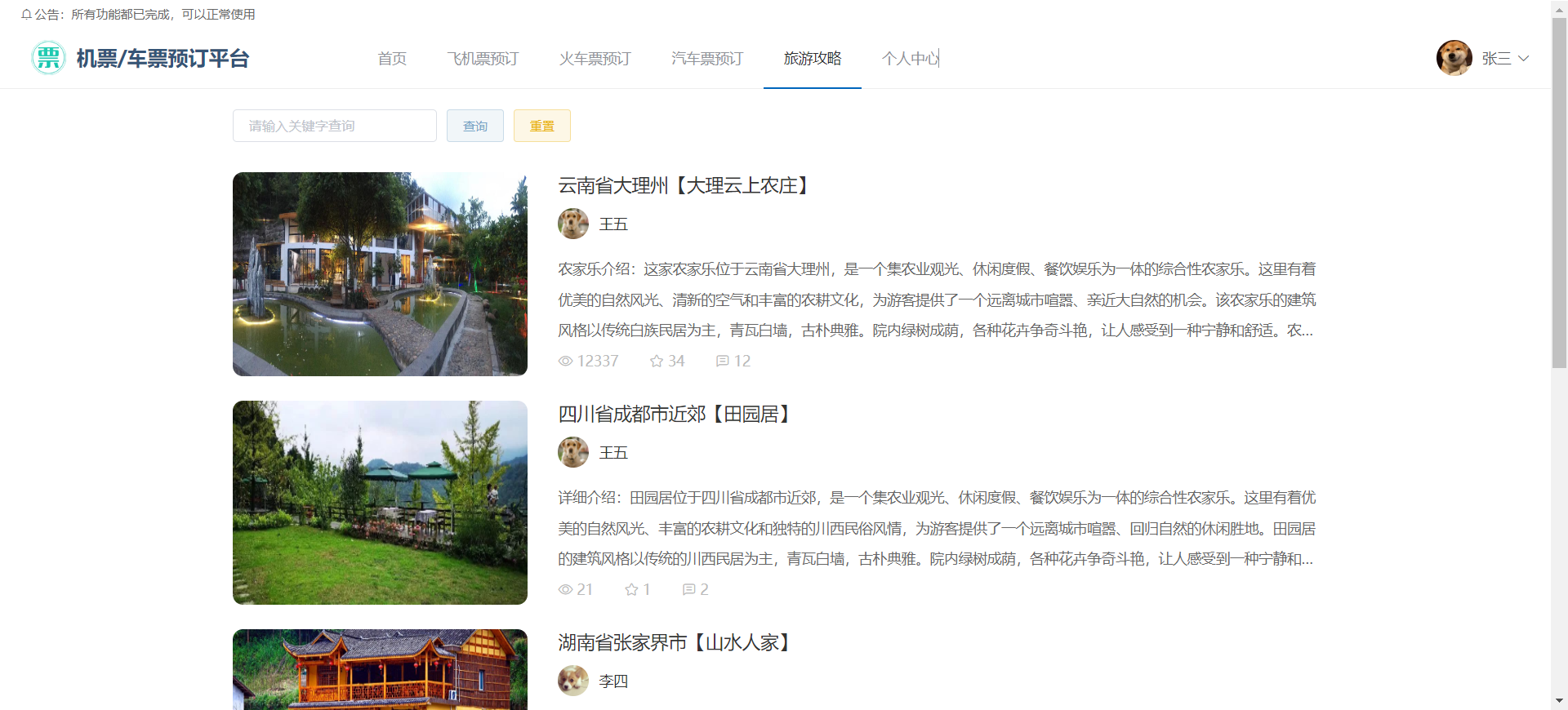
Task: Click the 查询 search button
Action: point(475,126)
